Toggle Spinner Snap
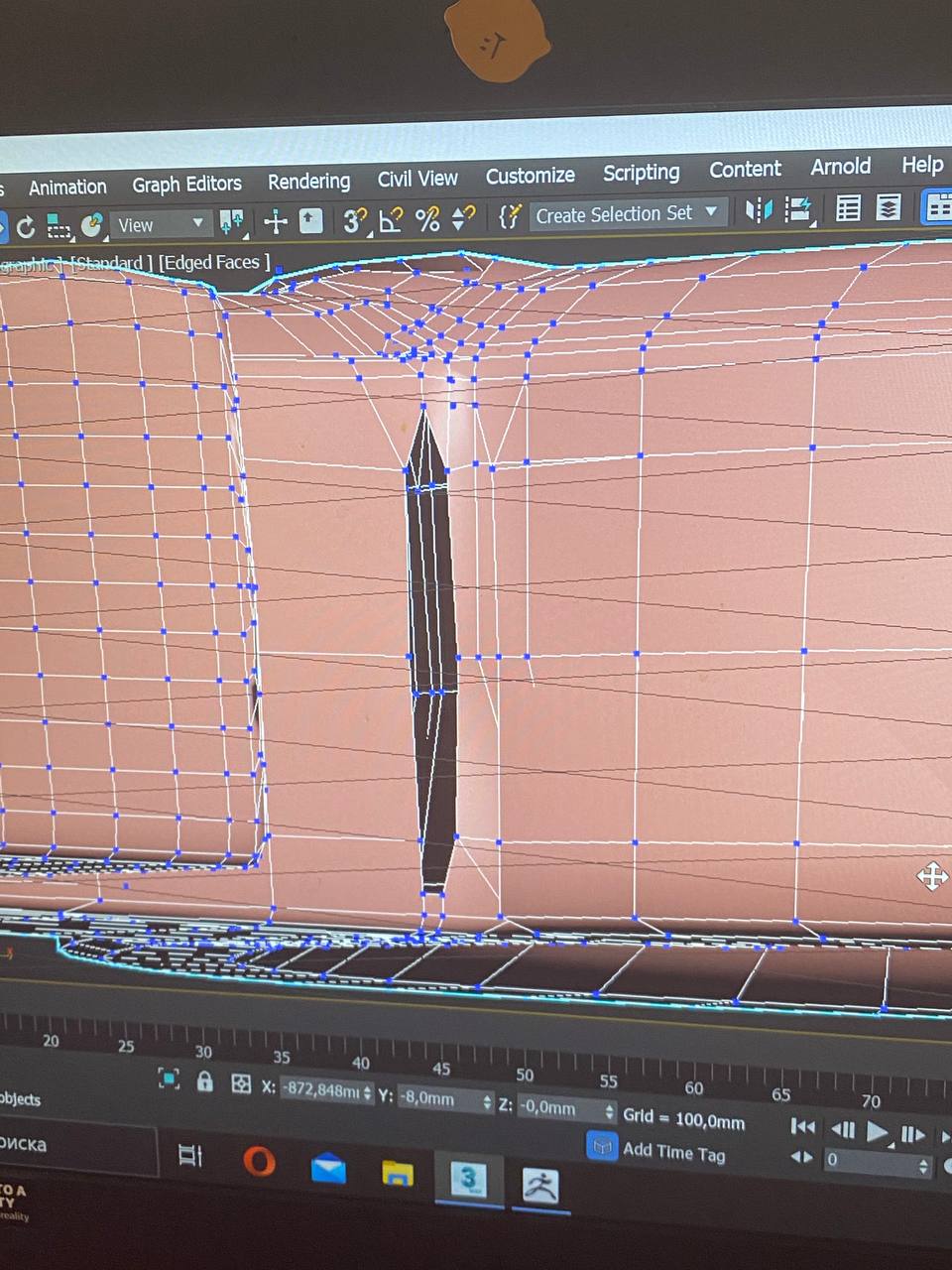This screenshot has height=1270, width=952. tap(463, 217)
